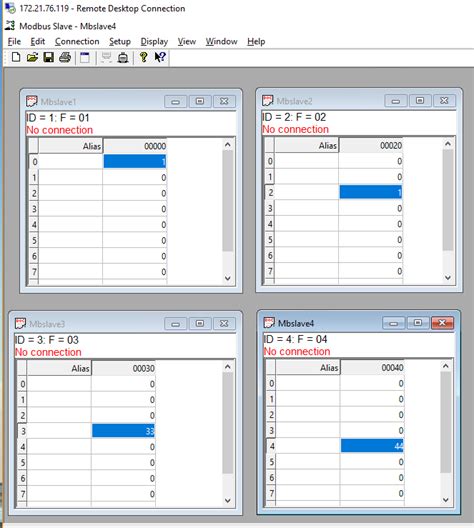This screenshot has width=474, height=528.
Task: Select row header 6 in Mbslave4
Action: [x=271, y=477]
